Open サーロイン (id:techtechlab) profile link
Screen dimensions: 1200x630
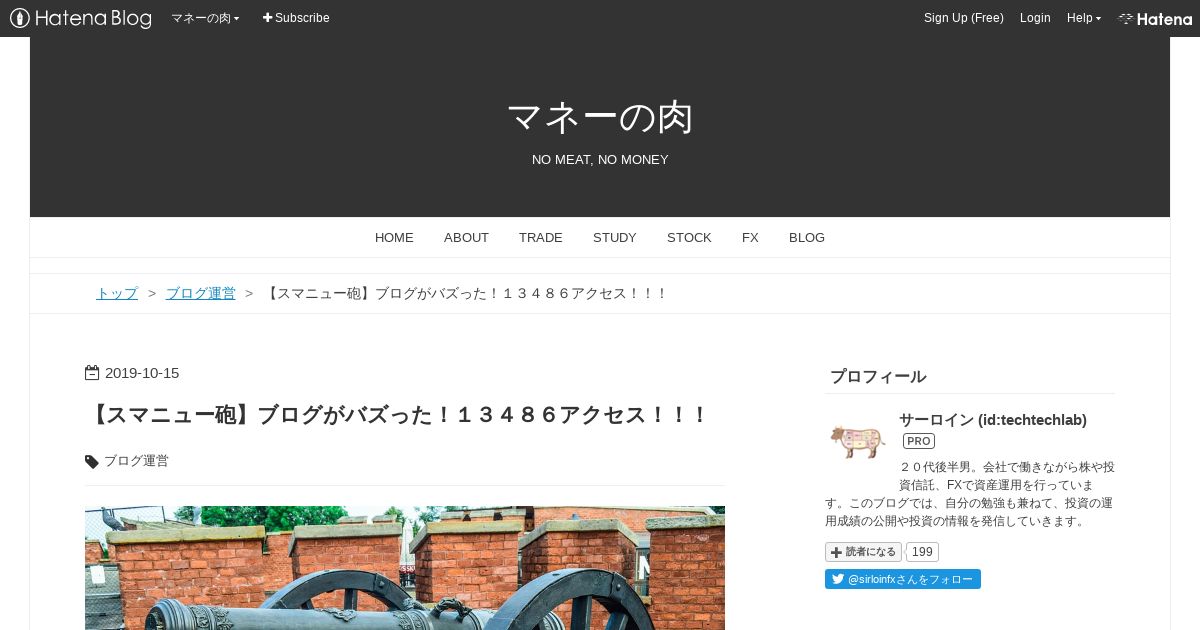tap(993, 420)
